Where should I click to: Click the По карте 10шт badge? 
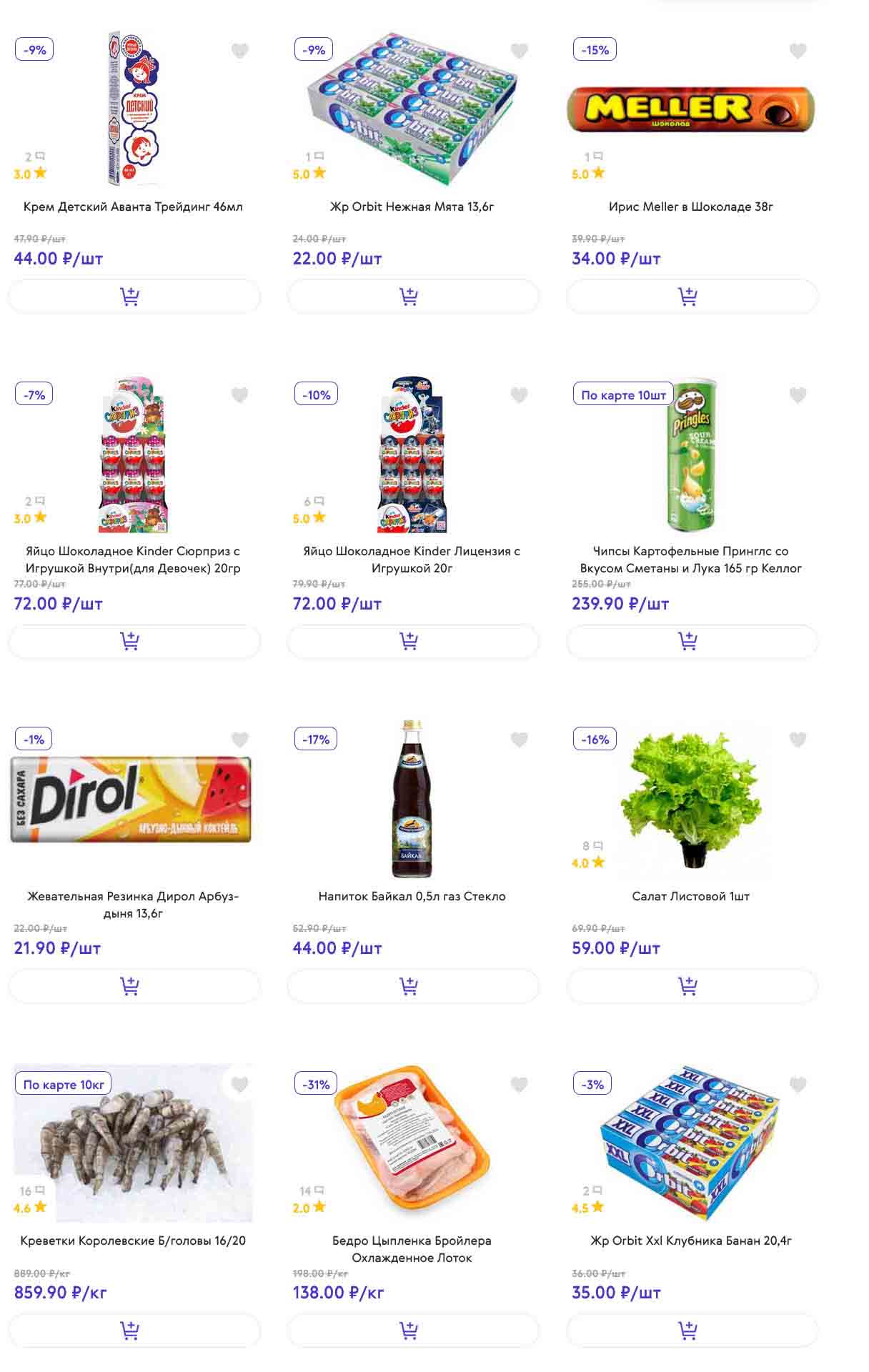point(623,395)
